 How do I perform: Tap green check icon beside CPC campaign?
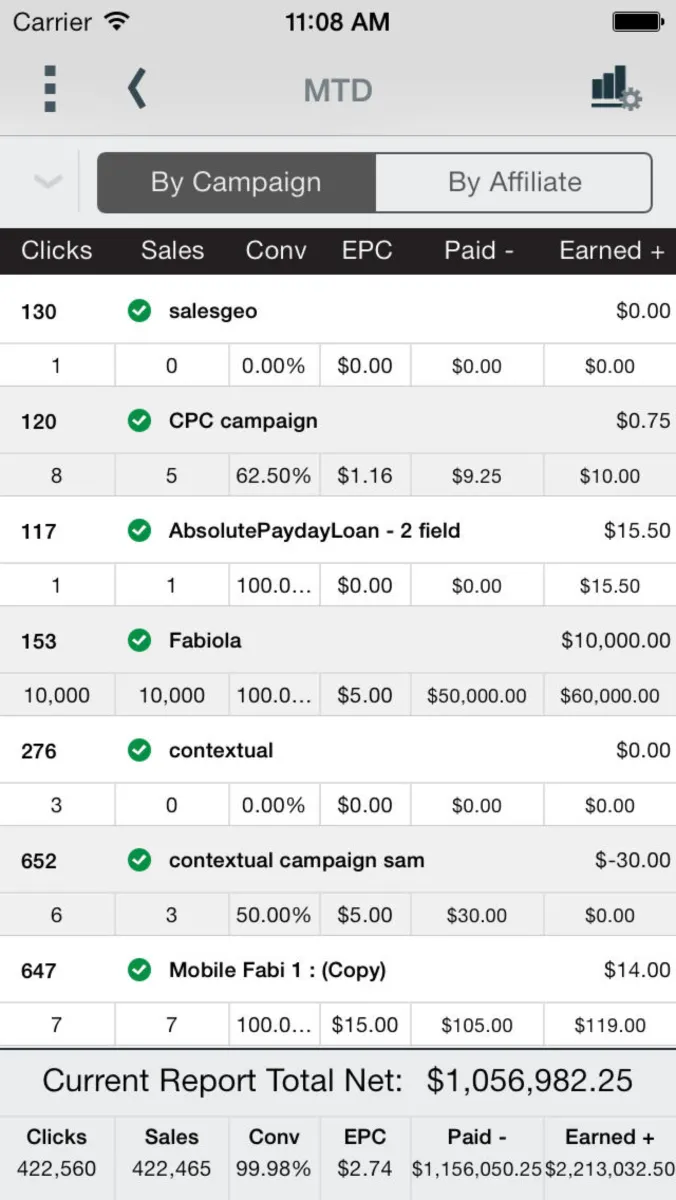tap(139, 421)
